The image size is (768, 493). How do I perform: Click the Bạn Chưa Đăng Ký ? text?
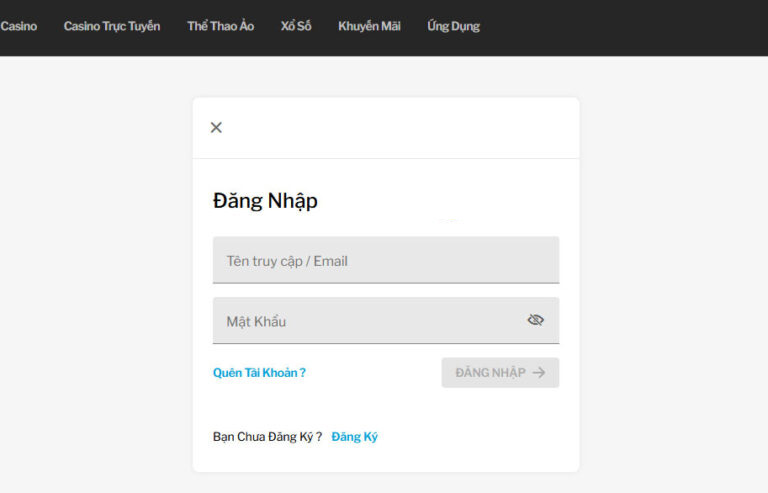[x=267, y=437]
